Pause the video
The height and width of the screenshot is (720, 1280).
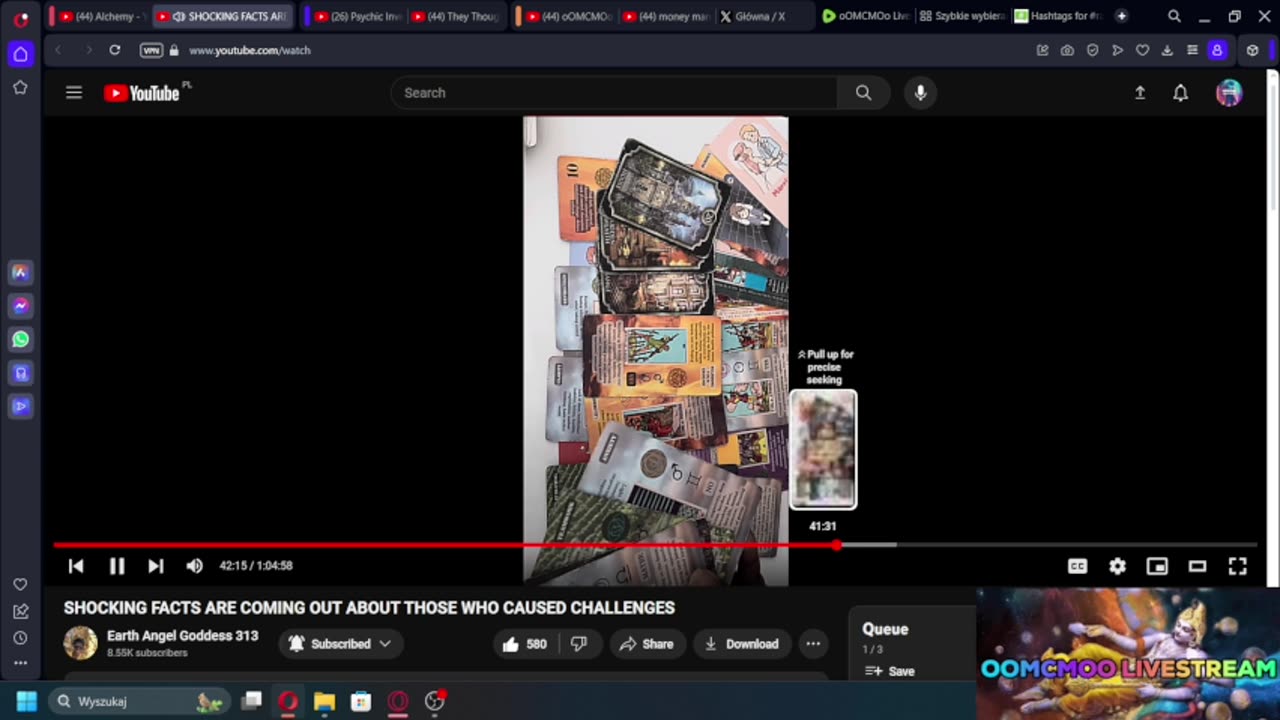[116, 566]
